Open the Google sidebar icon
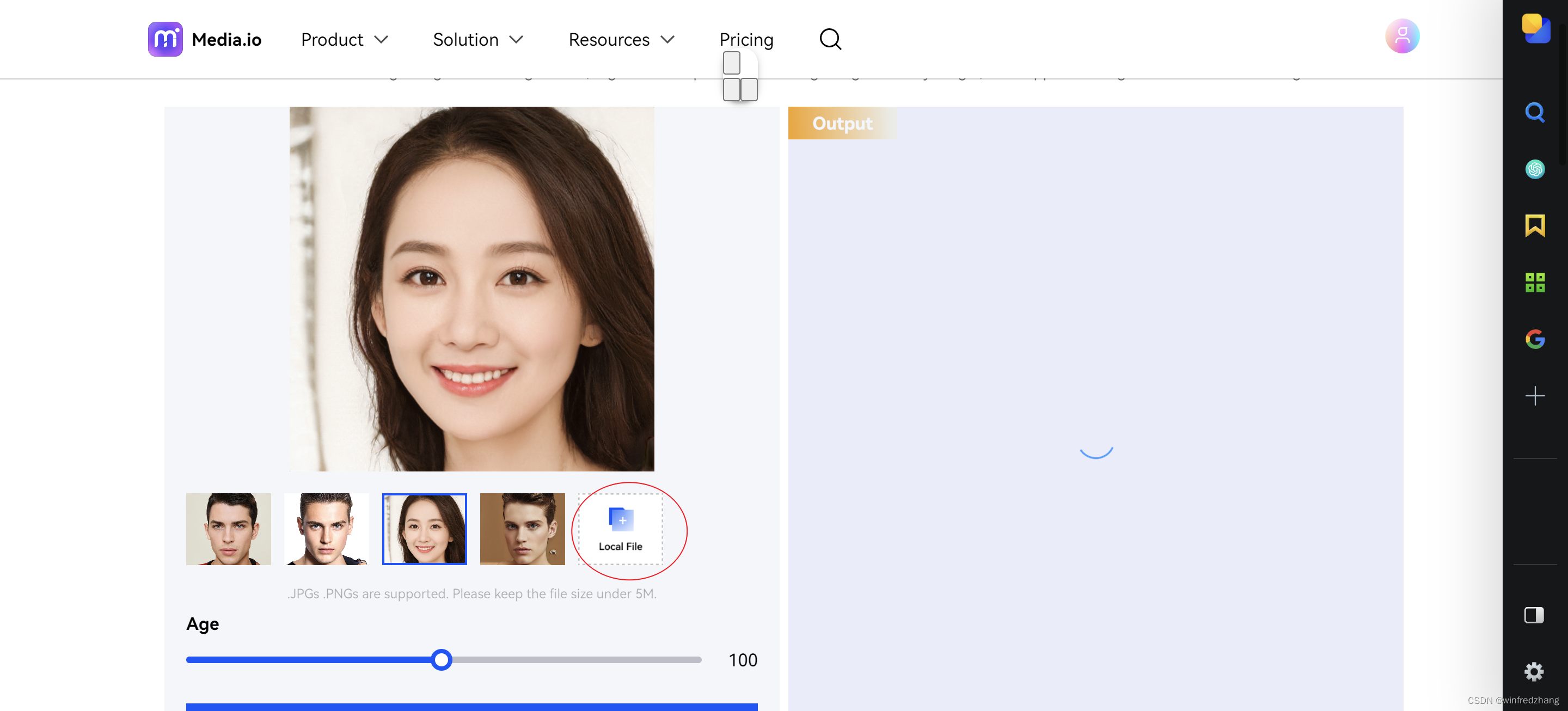Screen dimensions: 1568x711 pos(1535,339)
